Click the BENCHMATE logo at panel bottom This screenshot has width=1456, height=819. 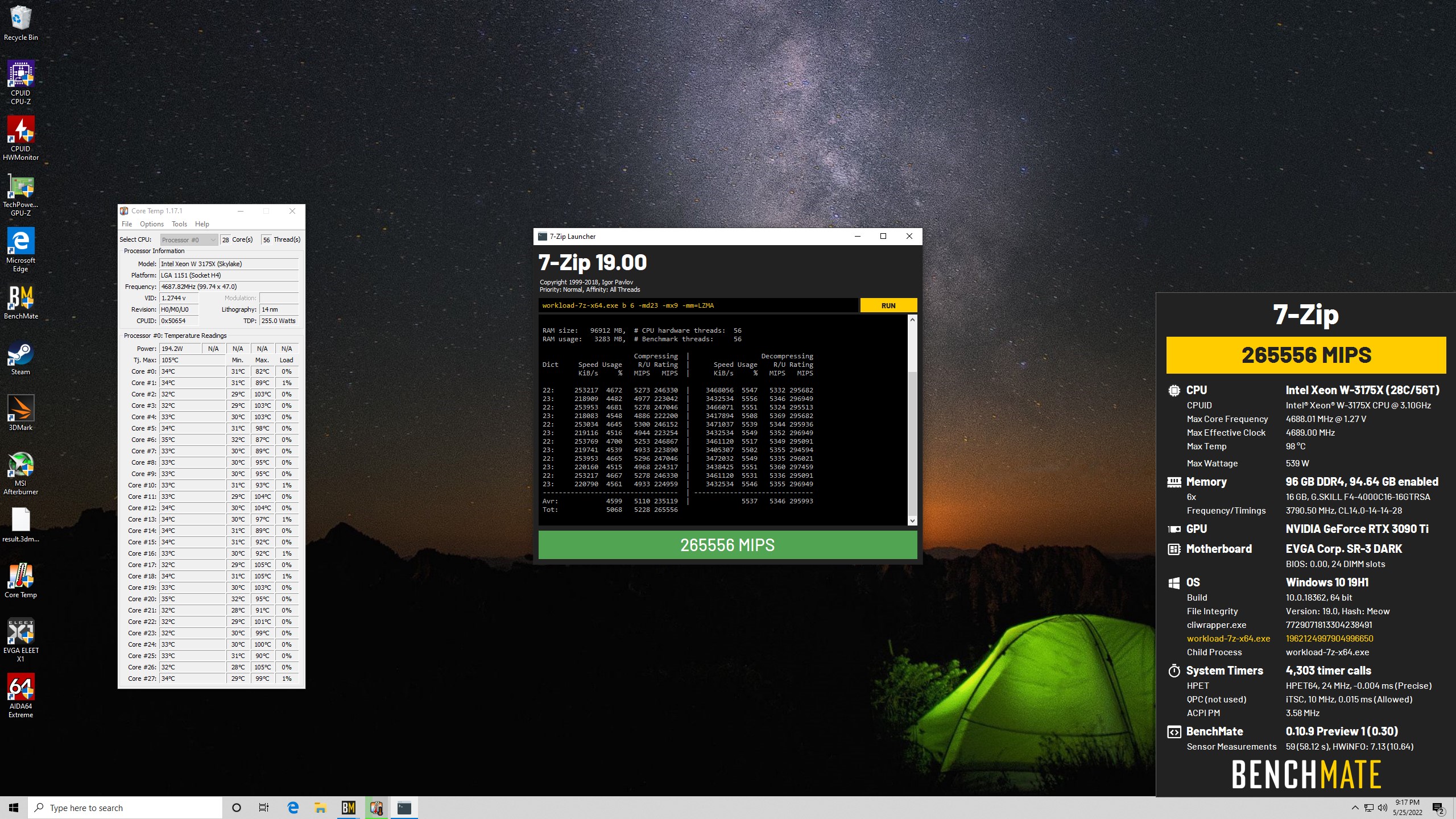1306,774
